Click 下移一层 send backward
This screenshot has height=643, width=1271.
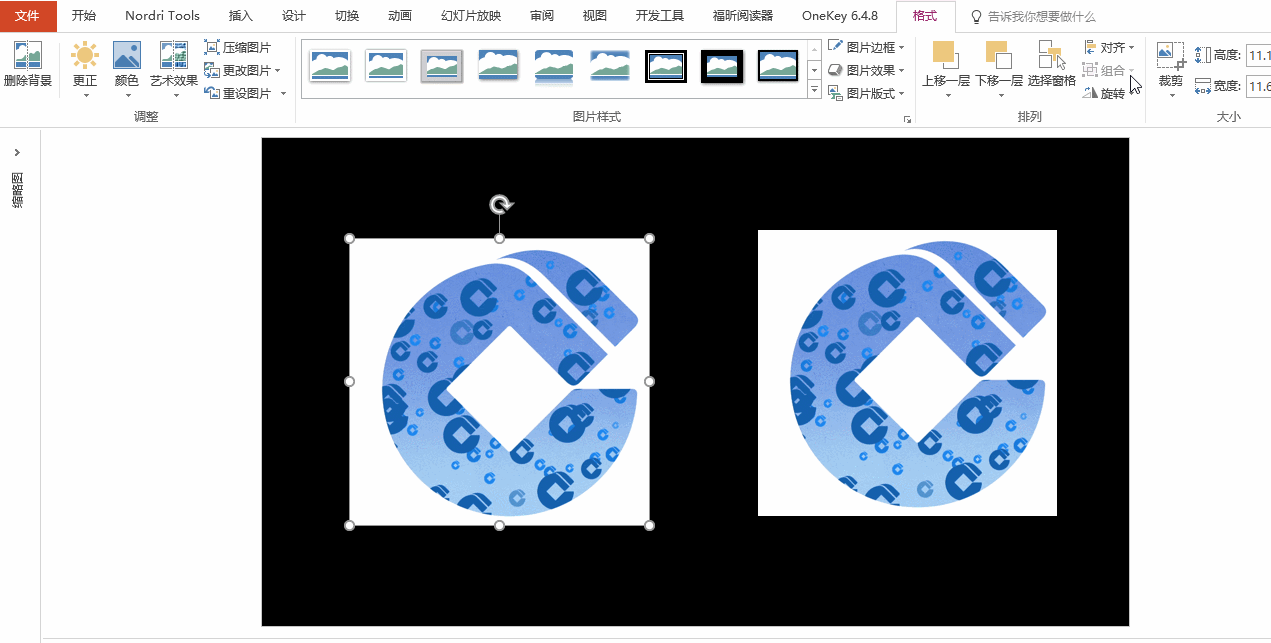click(998, 68)
